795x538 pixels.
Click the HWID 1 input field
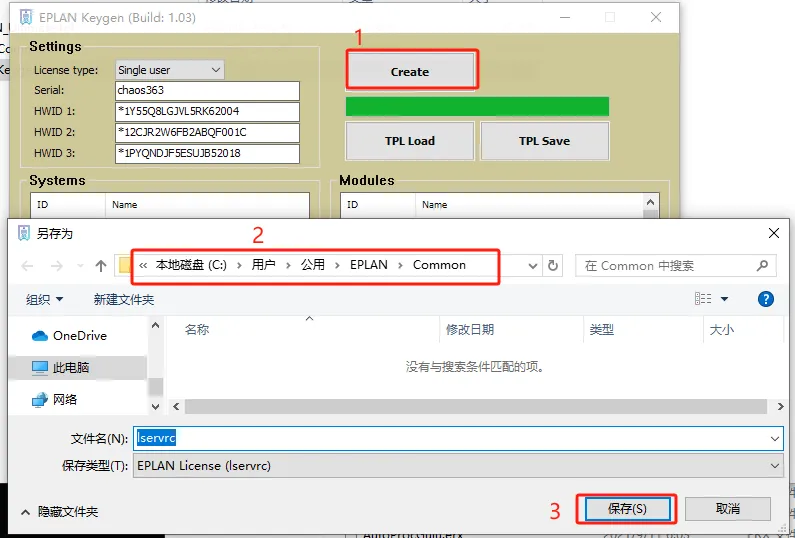pyautogui.click(x=207, y=112)
